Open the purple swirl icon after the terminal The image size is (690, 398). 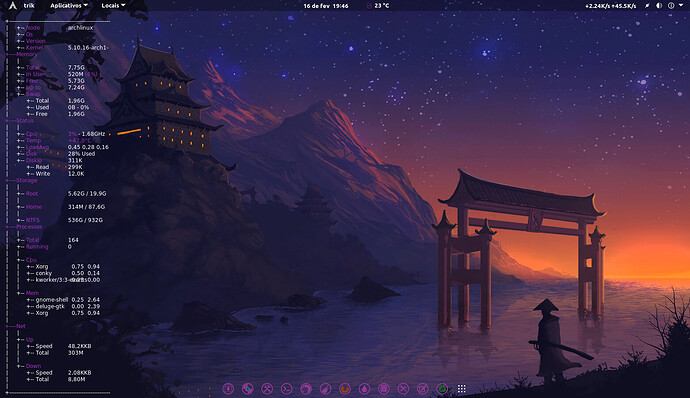click(x=306, y=388)
